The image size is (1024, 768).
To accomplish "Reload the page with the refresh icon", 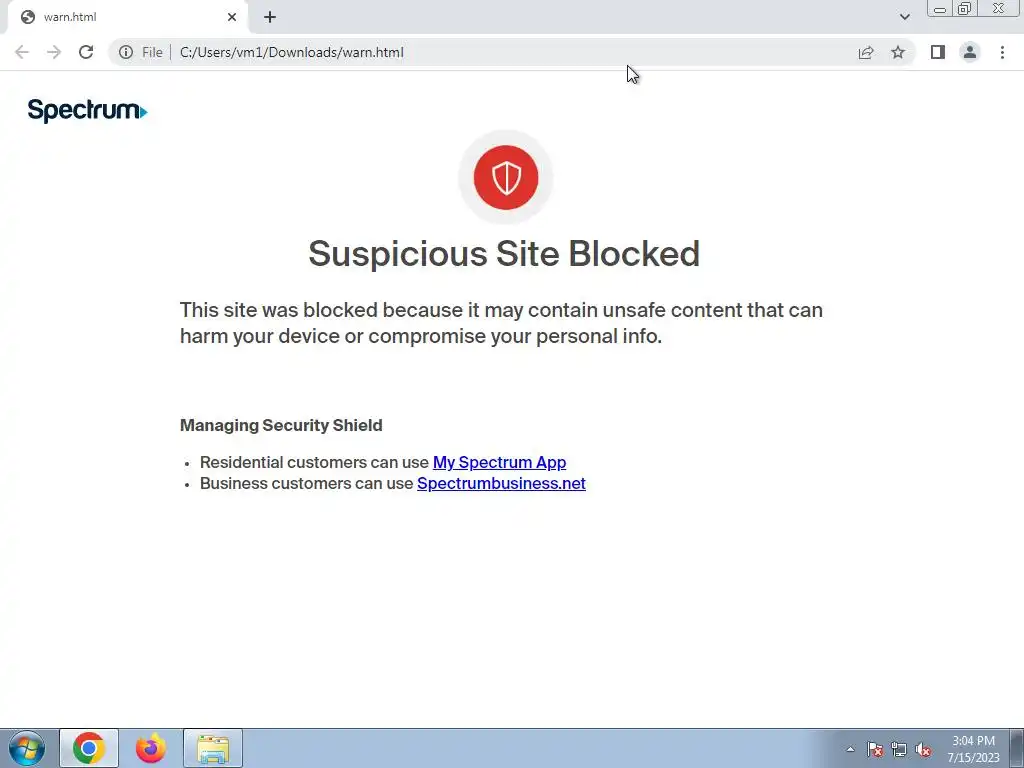I will [x=86, y=52].
